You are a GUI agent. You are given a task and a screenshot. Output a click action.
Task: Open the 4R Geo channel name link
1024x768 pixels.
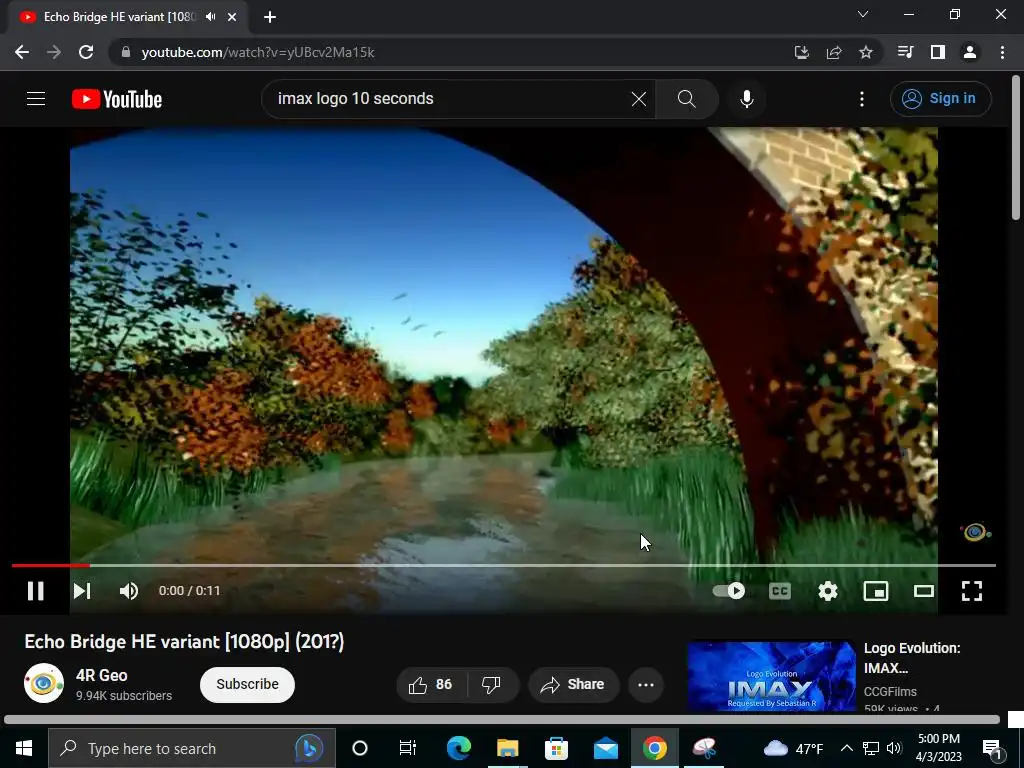tap(102, 675)
